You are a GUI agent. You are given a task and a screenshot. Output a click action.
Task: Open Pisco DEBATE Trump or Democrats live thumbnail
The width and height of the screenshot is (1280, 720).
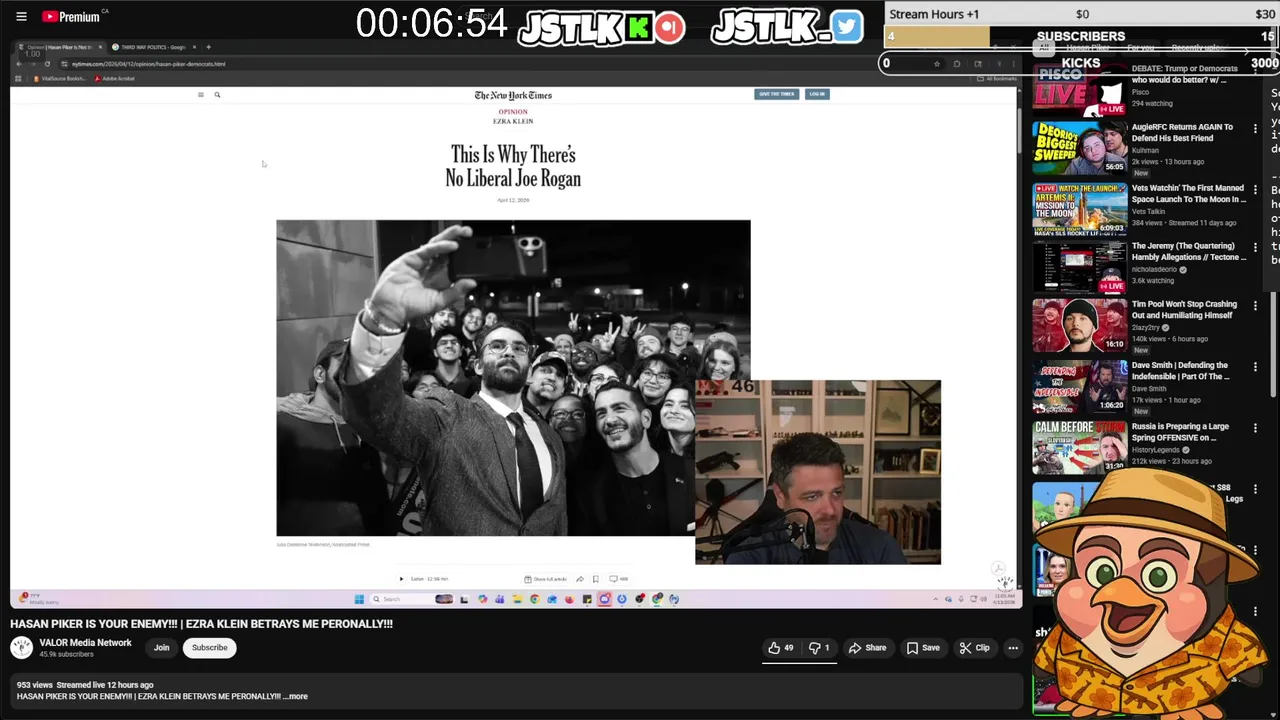1079,88
